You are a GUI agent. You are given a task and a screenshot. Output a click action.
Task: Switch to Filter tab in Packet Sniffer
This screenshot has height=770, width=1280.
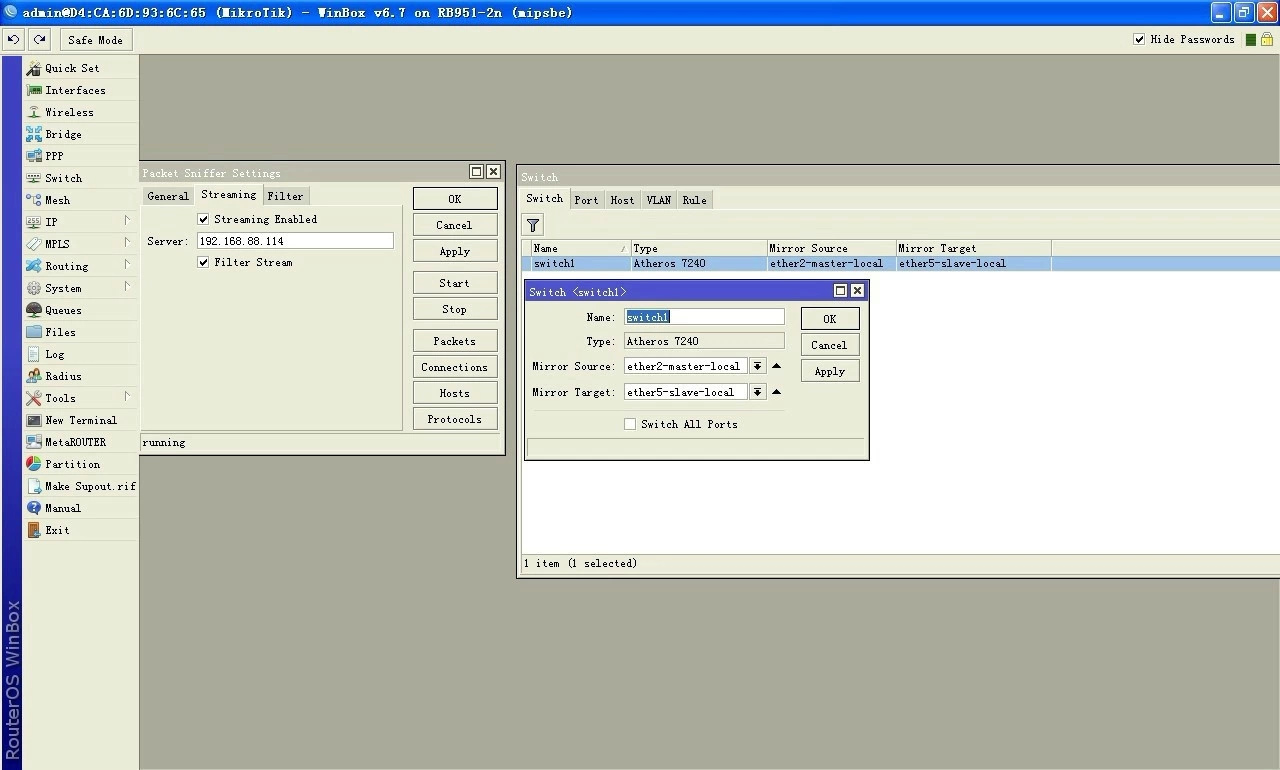click(x=285, y=196)
